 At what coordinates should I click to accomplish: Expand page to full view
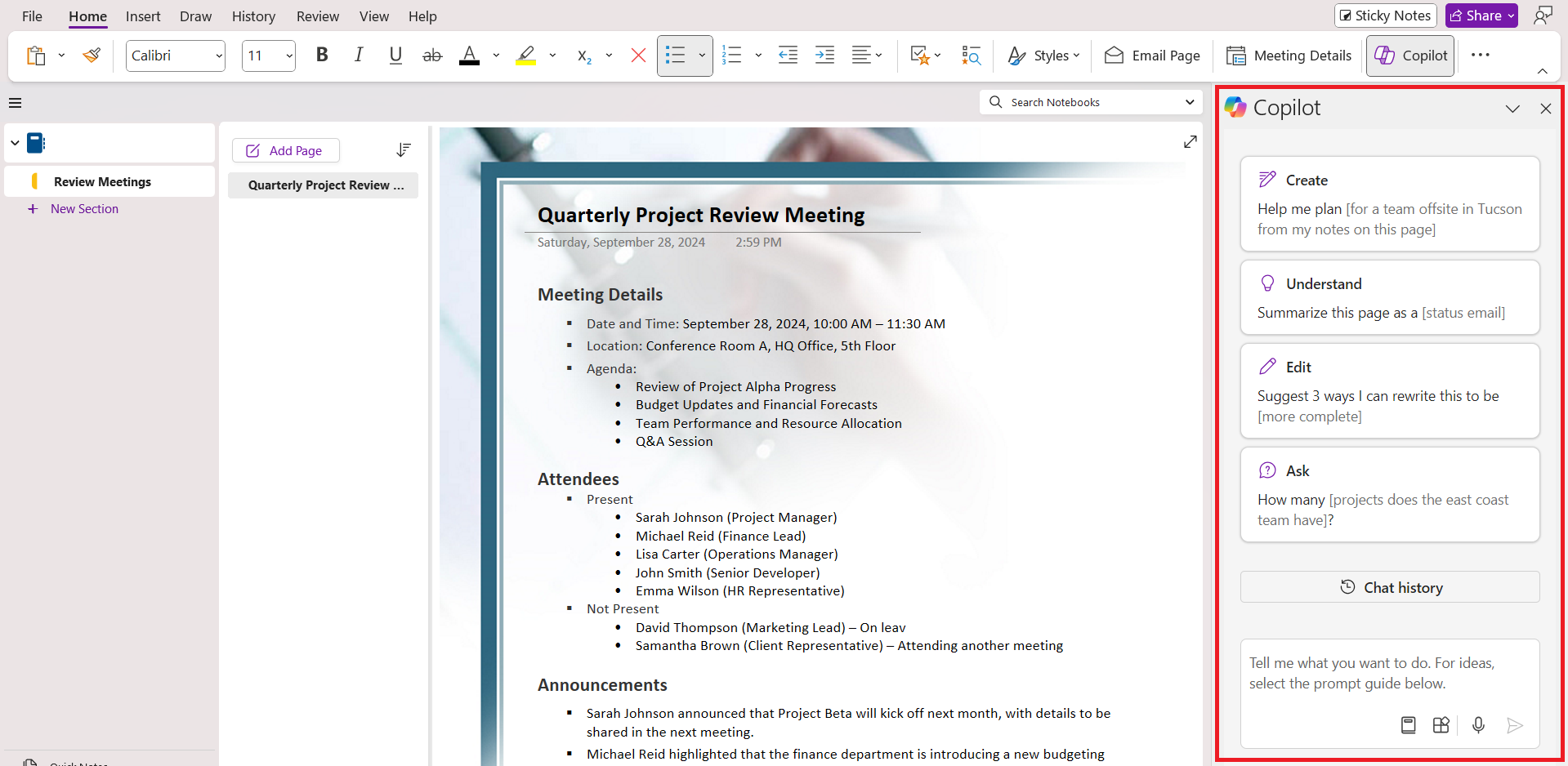1191,142
